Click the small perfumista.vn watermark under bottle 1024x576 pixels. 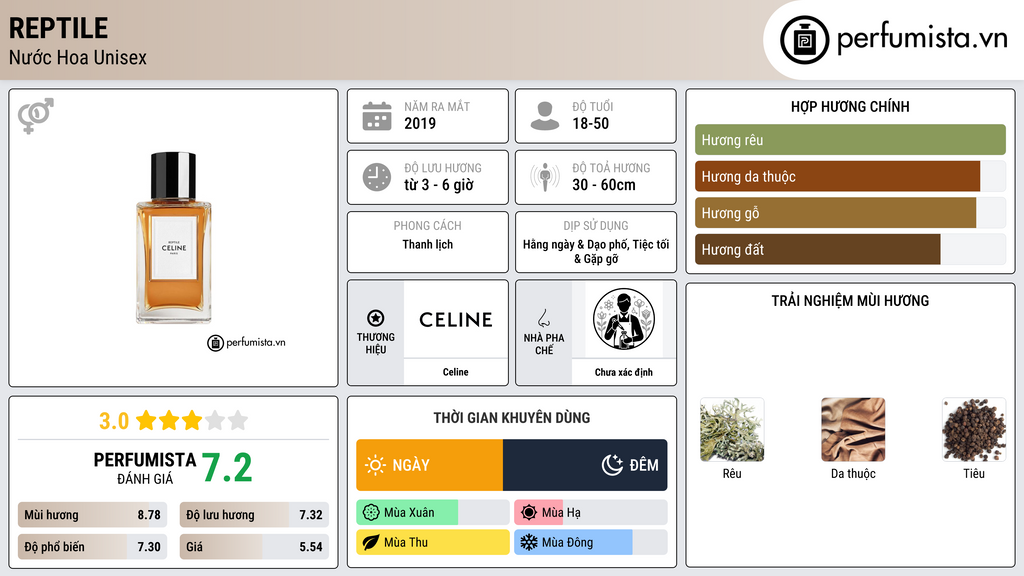pos(246,342)
